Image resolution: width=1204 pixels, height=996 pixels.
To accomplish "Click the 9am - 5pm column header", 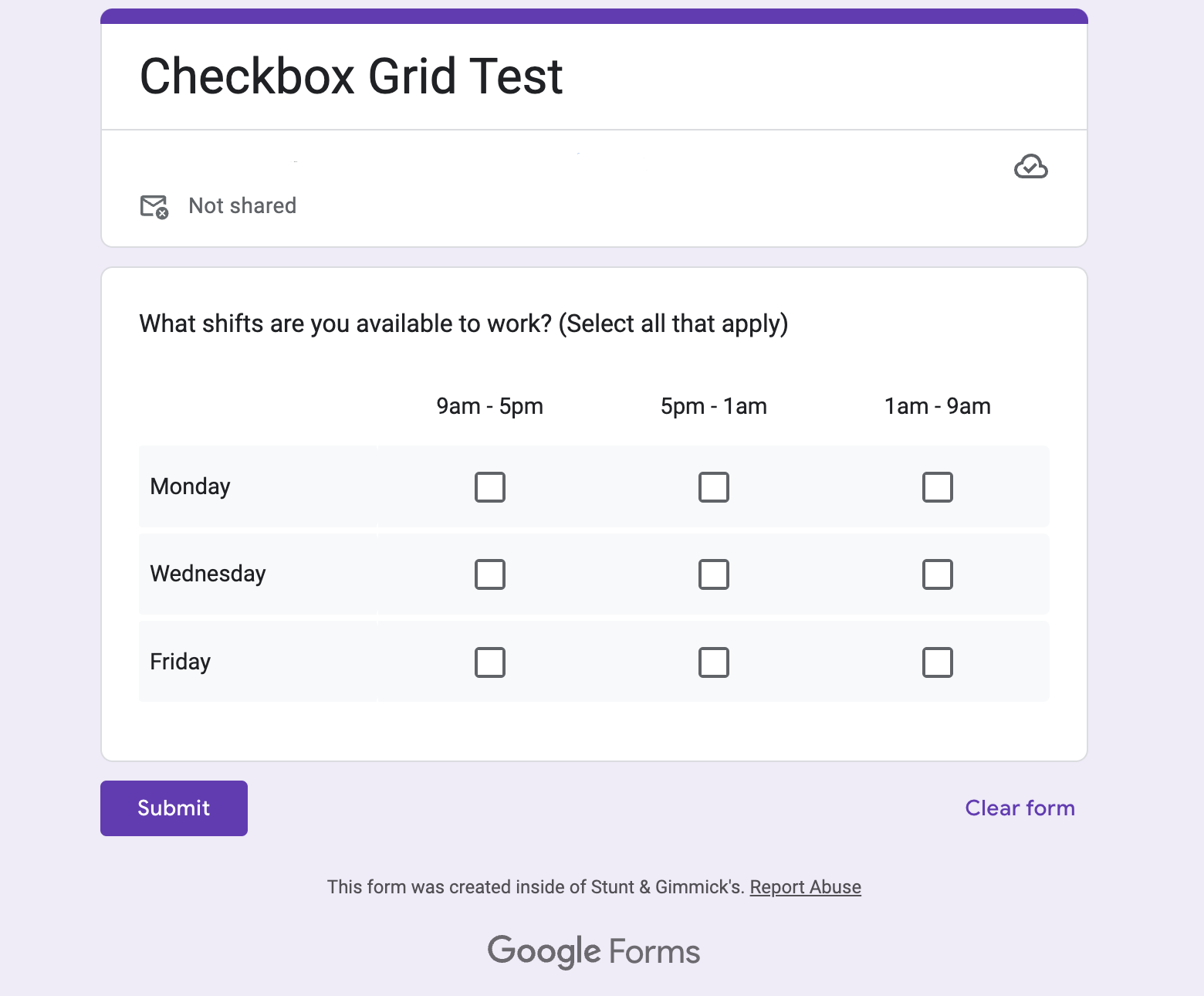I will [489, 406].
